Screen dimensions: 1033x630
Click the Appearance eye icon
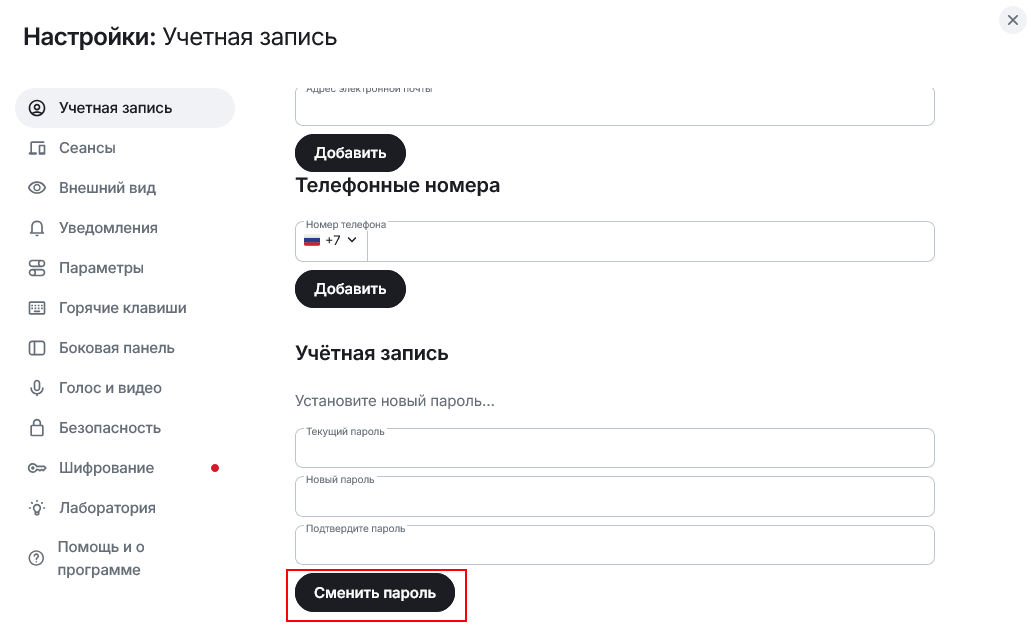pyautogui.click(x=37, y=188)
